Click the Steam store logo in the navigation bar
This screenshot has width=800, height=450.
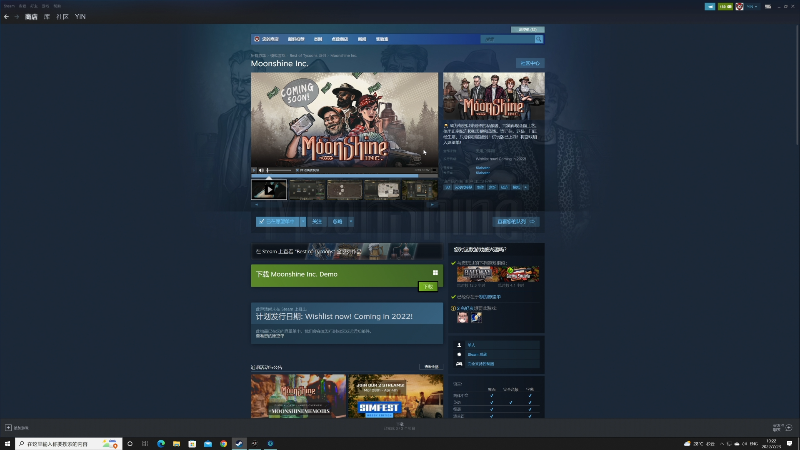point(257,39)
